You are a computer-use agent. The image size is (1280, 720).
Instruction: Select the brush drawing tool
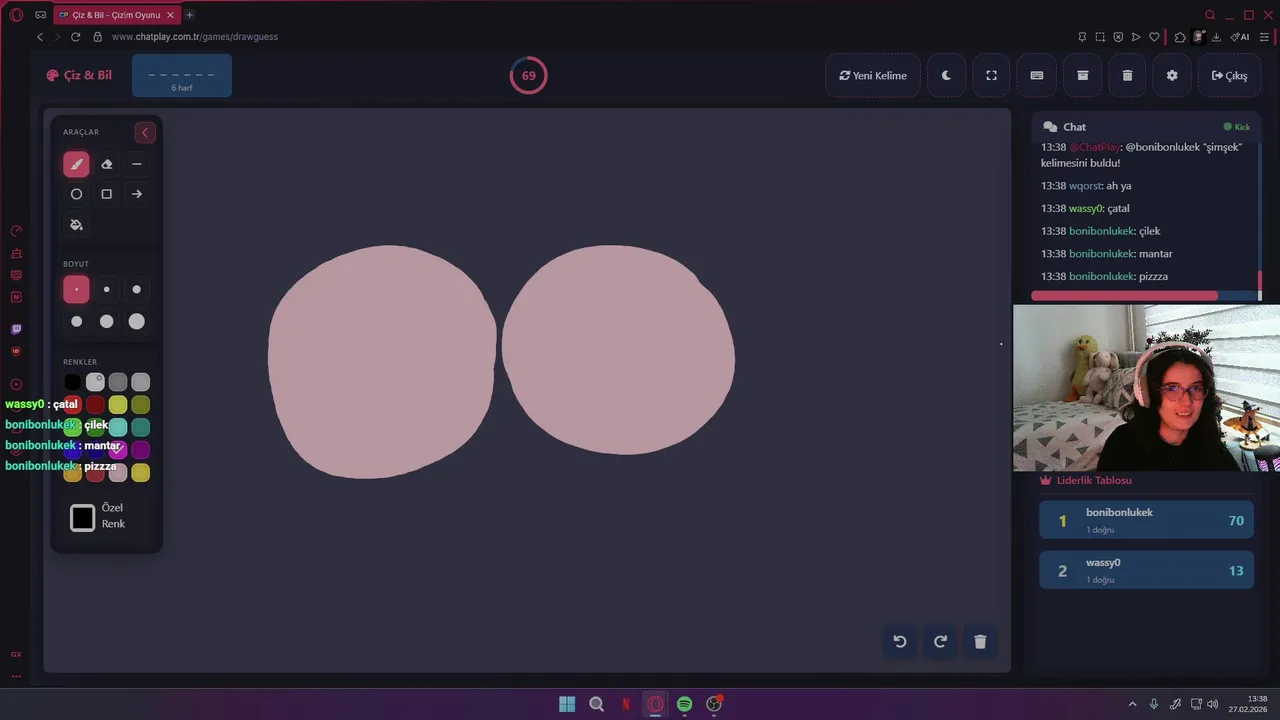76,164
